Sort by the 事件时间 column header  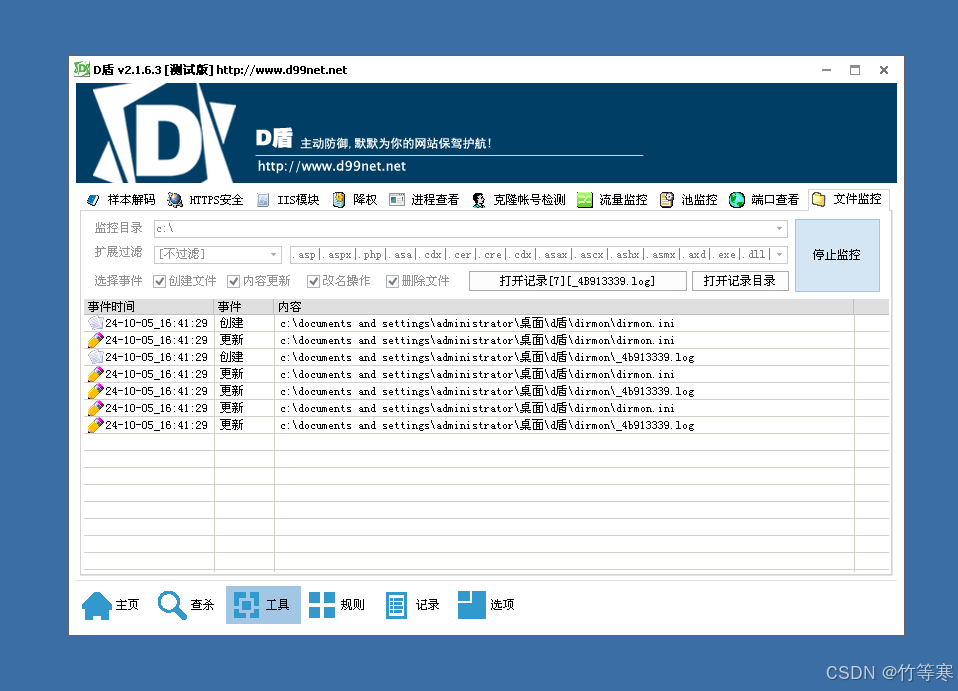149,307
